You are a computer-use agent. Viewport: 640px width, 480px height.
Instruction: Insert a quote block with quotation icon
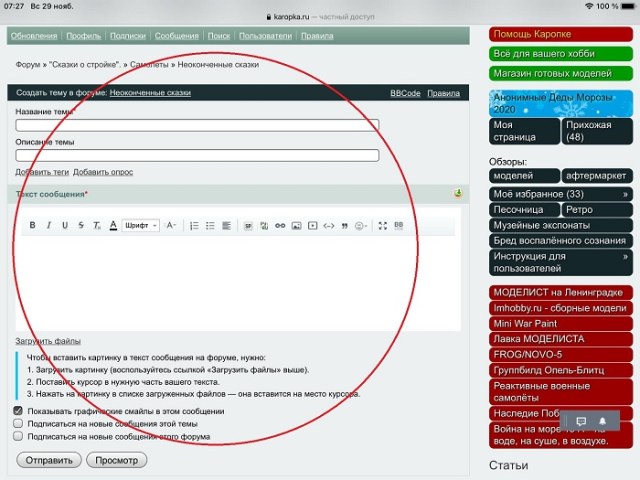coord(345,226)
